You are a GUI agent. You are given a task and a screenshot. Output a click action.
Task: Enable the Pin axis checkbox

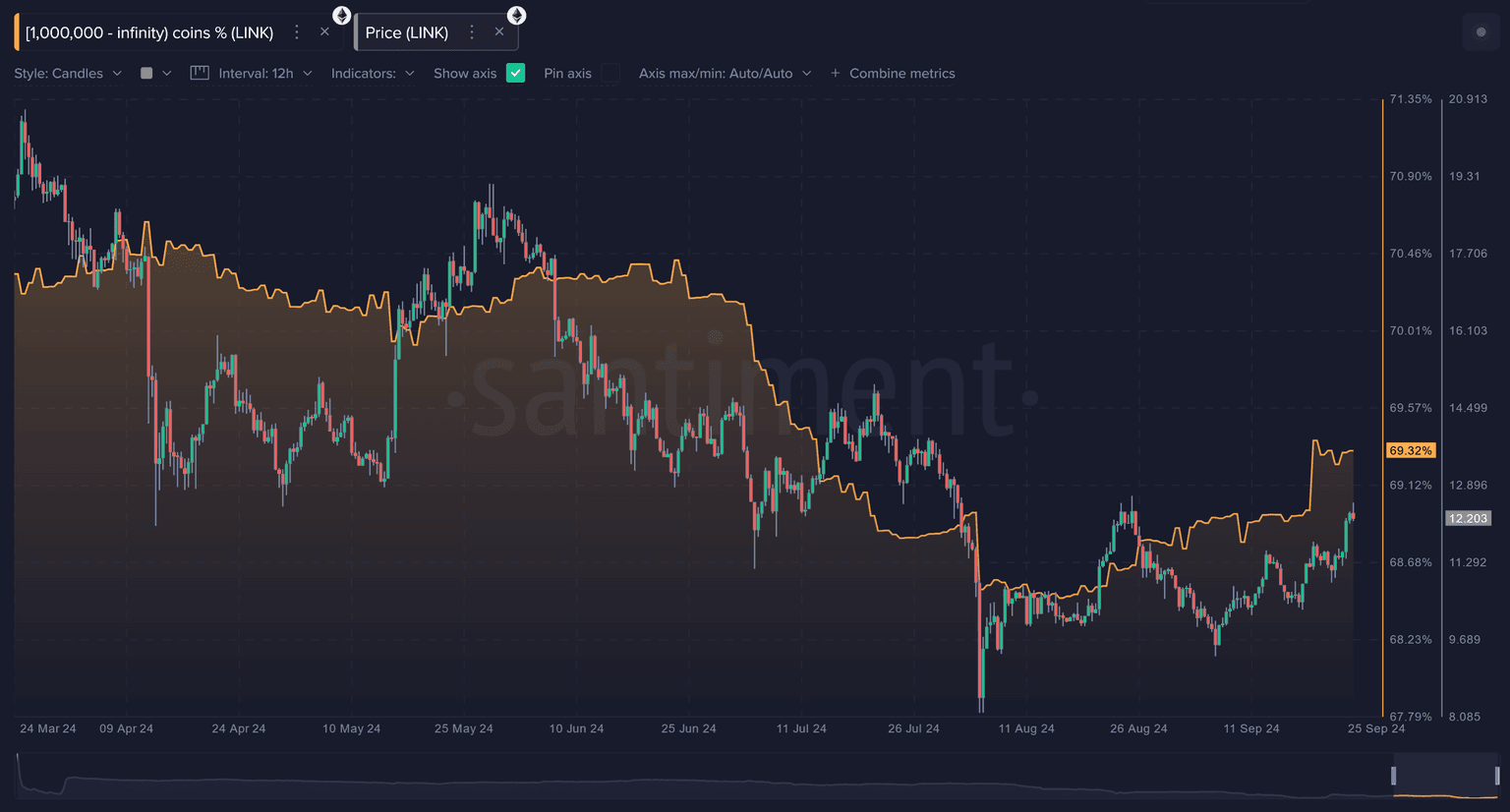(x=610, y=73)
